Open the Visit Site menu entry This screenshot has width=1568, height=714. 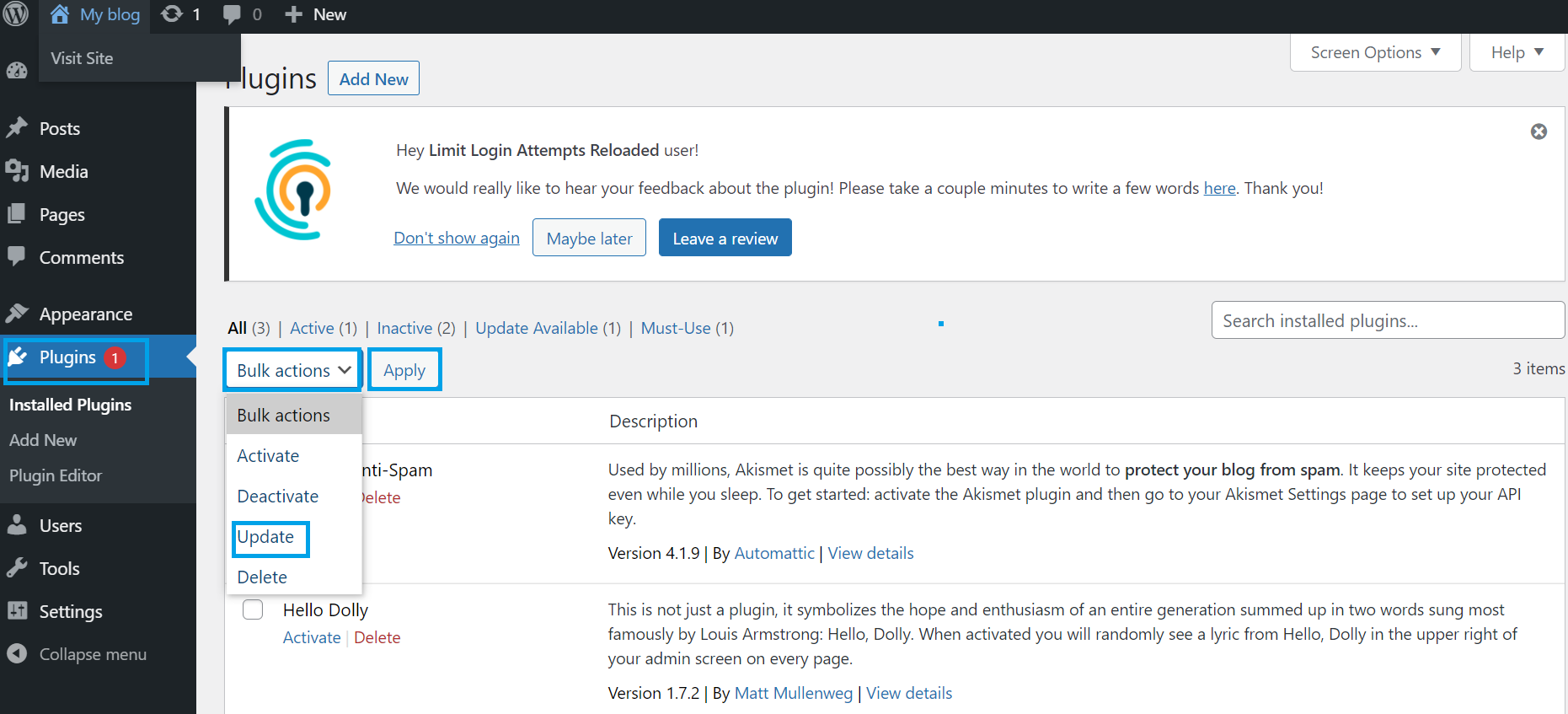click(x=82, y=58)
